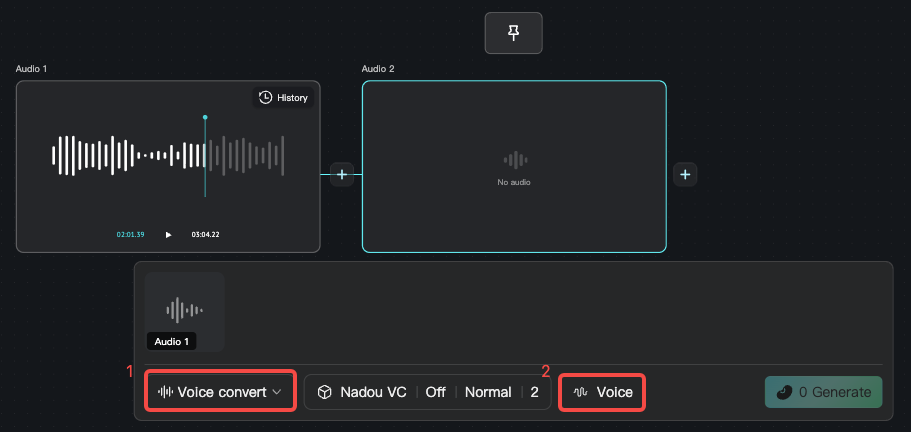Change the Normal mode setting
Image resolution: width=911 pixels, height=432 pixels.
(x=488, y=393)
